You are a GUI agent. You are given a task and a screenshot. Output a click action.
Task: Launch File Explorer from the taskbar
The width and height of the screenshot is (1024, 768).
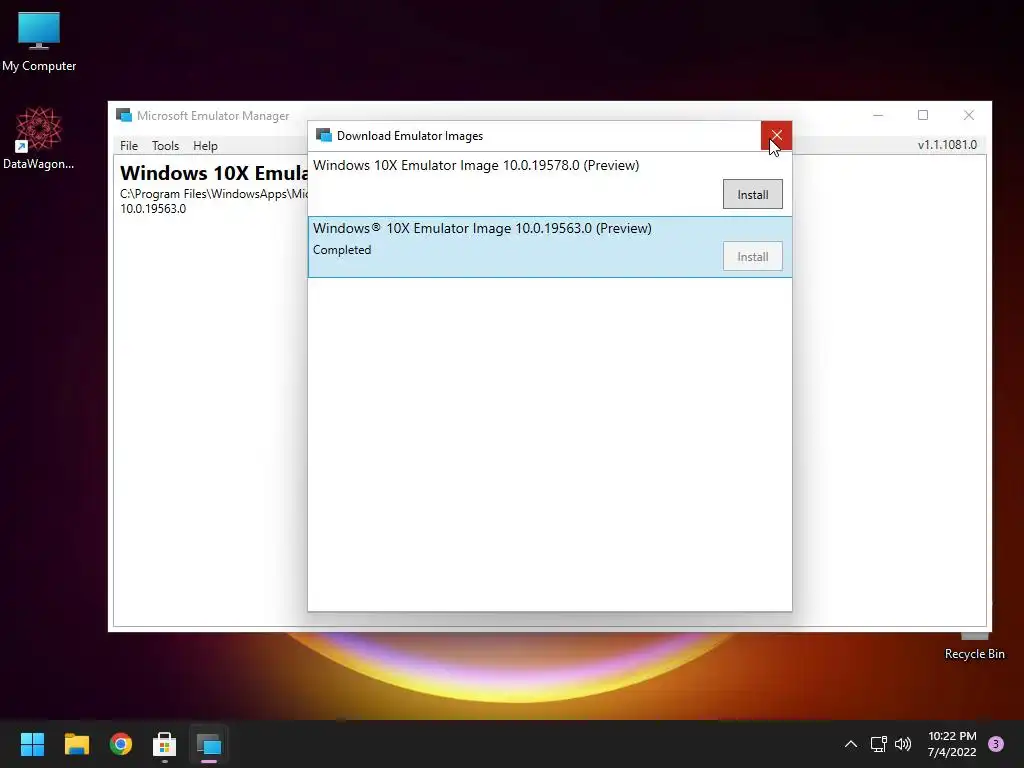pos(76,744)
